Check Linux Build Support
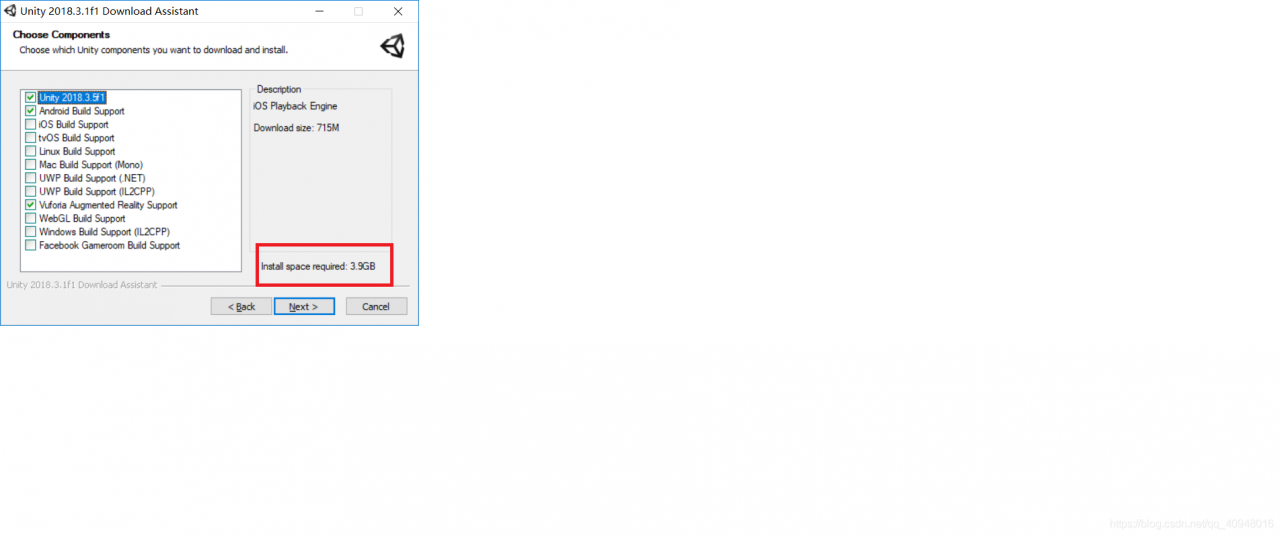Image resolution: width=1280 pixels, height=536 pixels. 31,151
